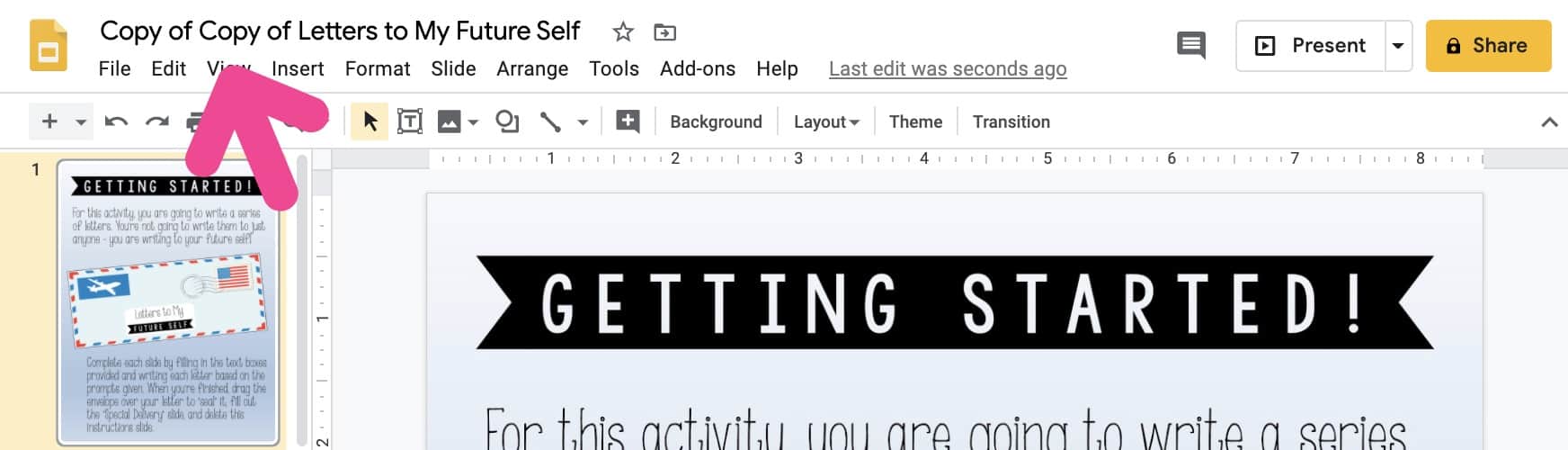Select the text box tool
The image size is (1568, 450).
click(410, 121)
